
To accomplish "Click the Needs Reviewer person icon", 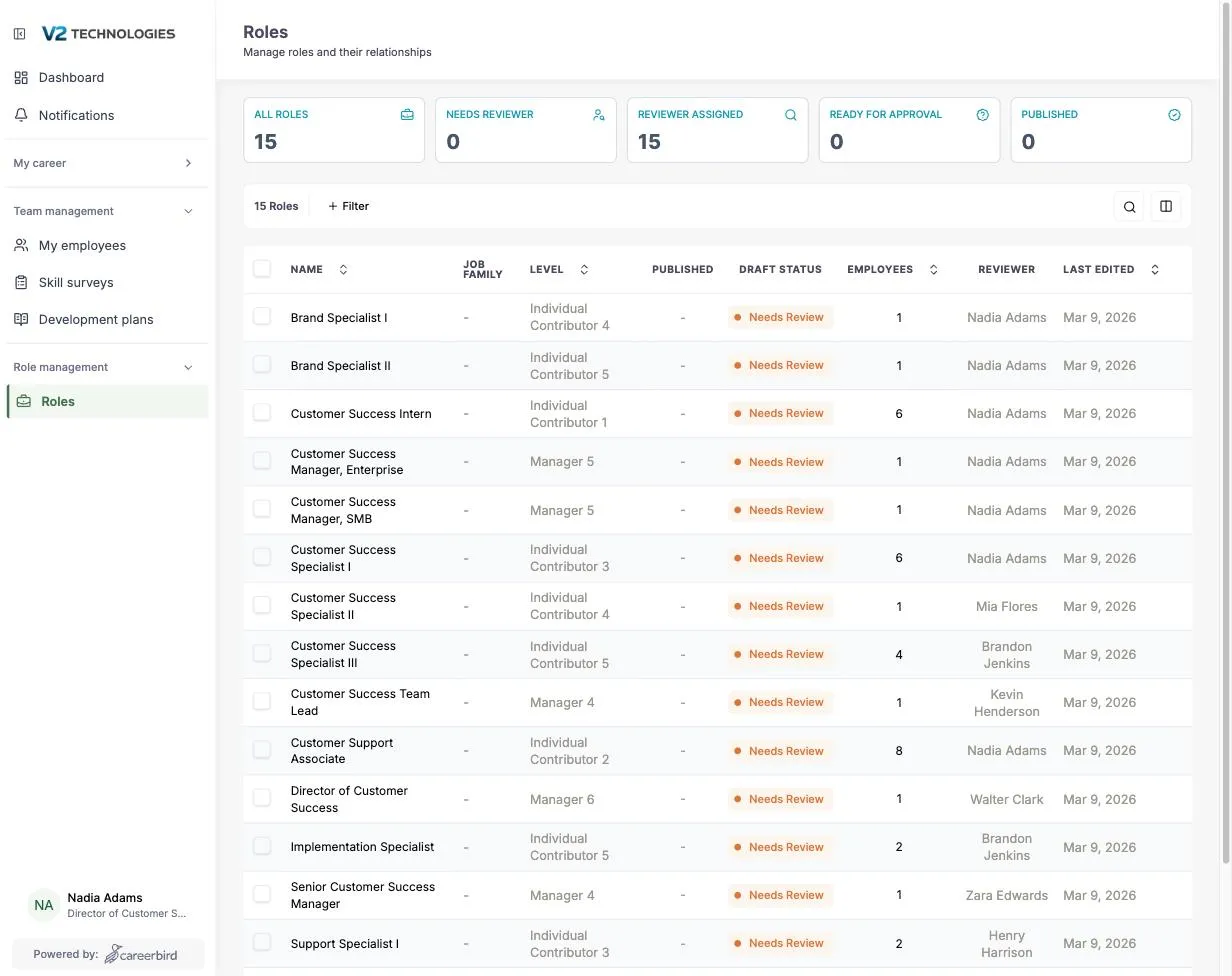I will point(599,115).
